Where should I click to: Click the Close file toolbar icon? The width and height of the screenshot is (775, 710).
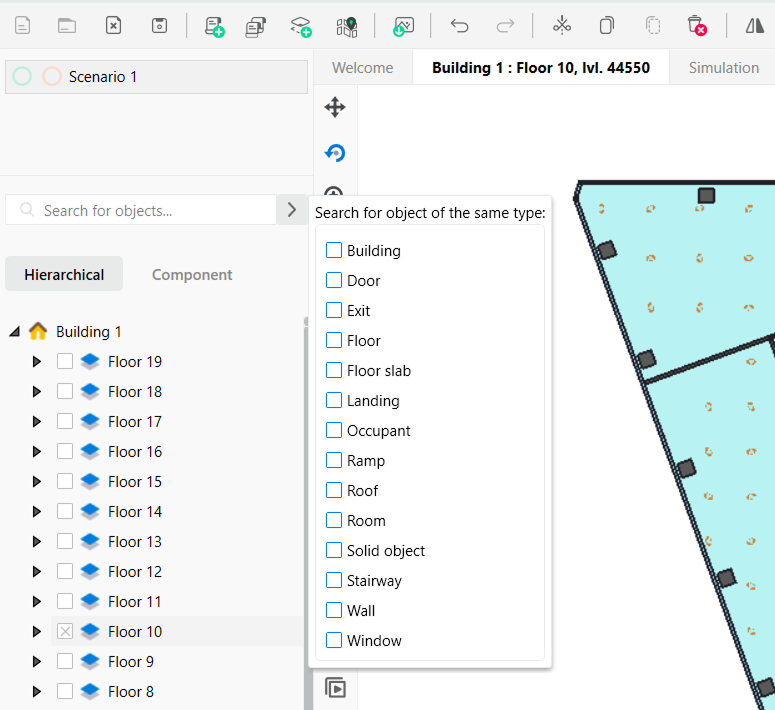[113, 25]
